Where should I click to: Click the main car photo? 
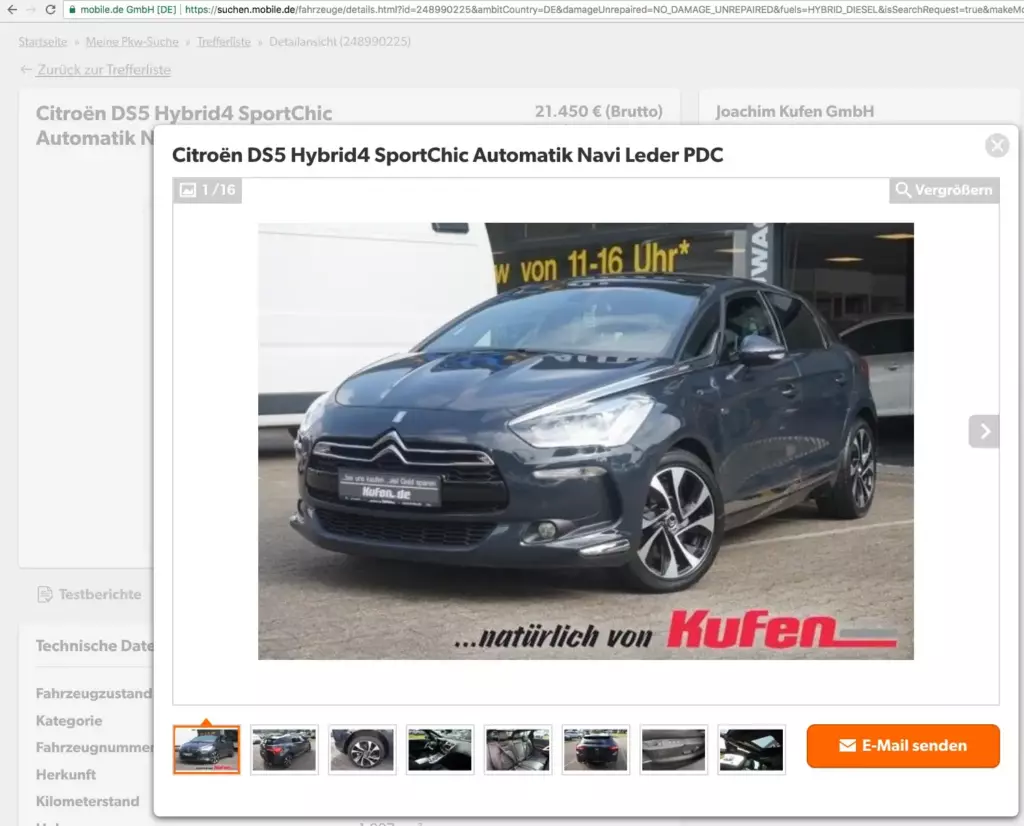(x=586, y=441)
